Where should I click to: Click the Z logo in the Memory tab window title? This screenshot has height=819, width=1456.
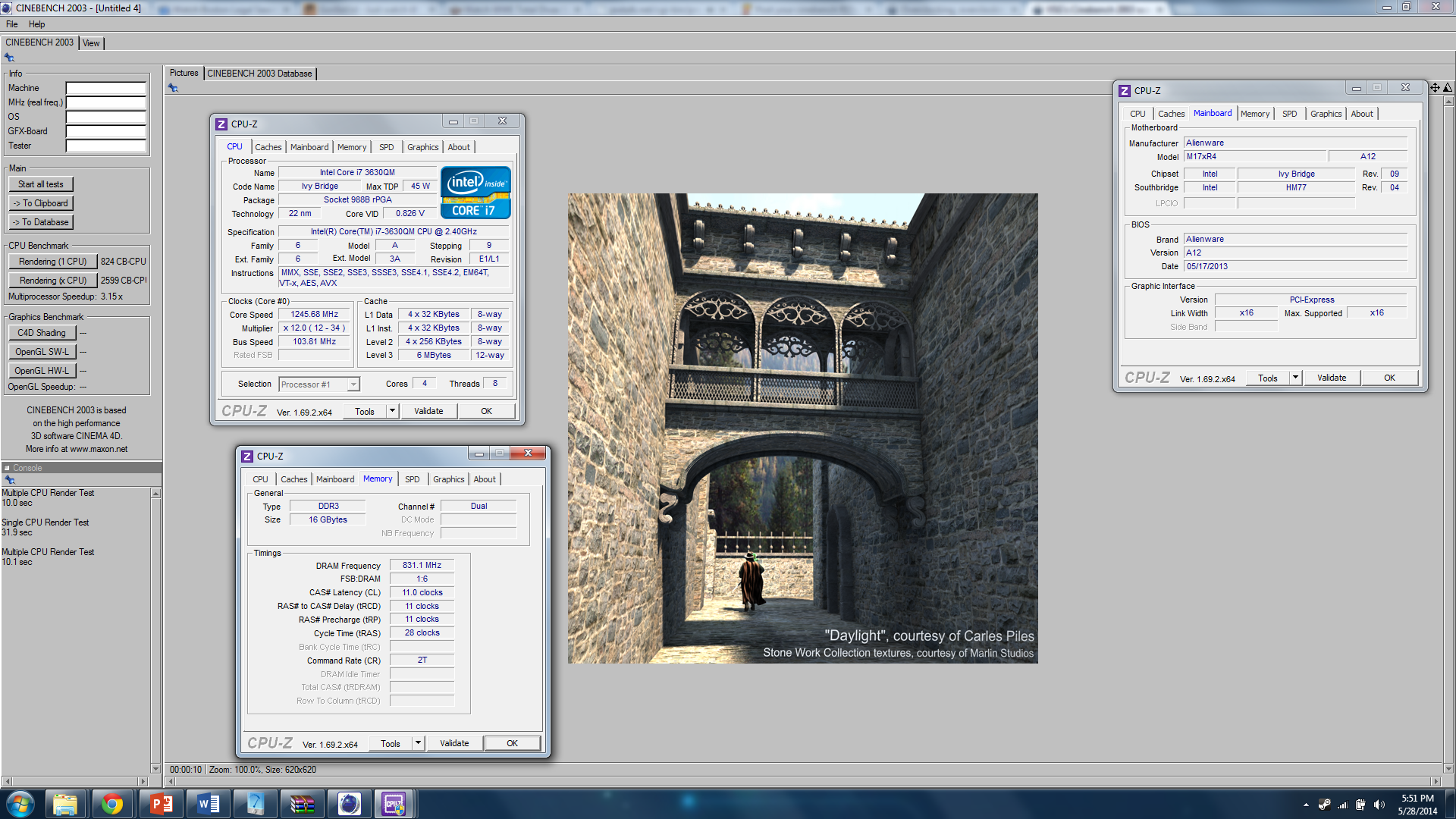247,457
